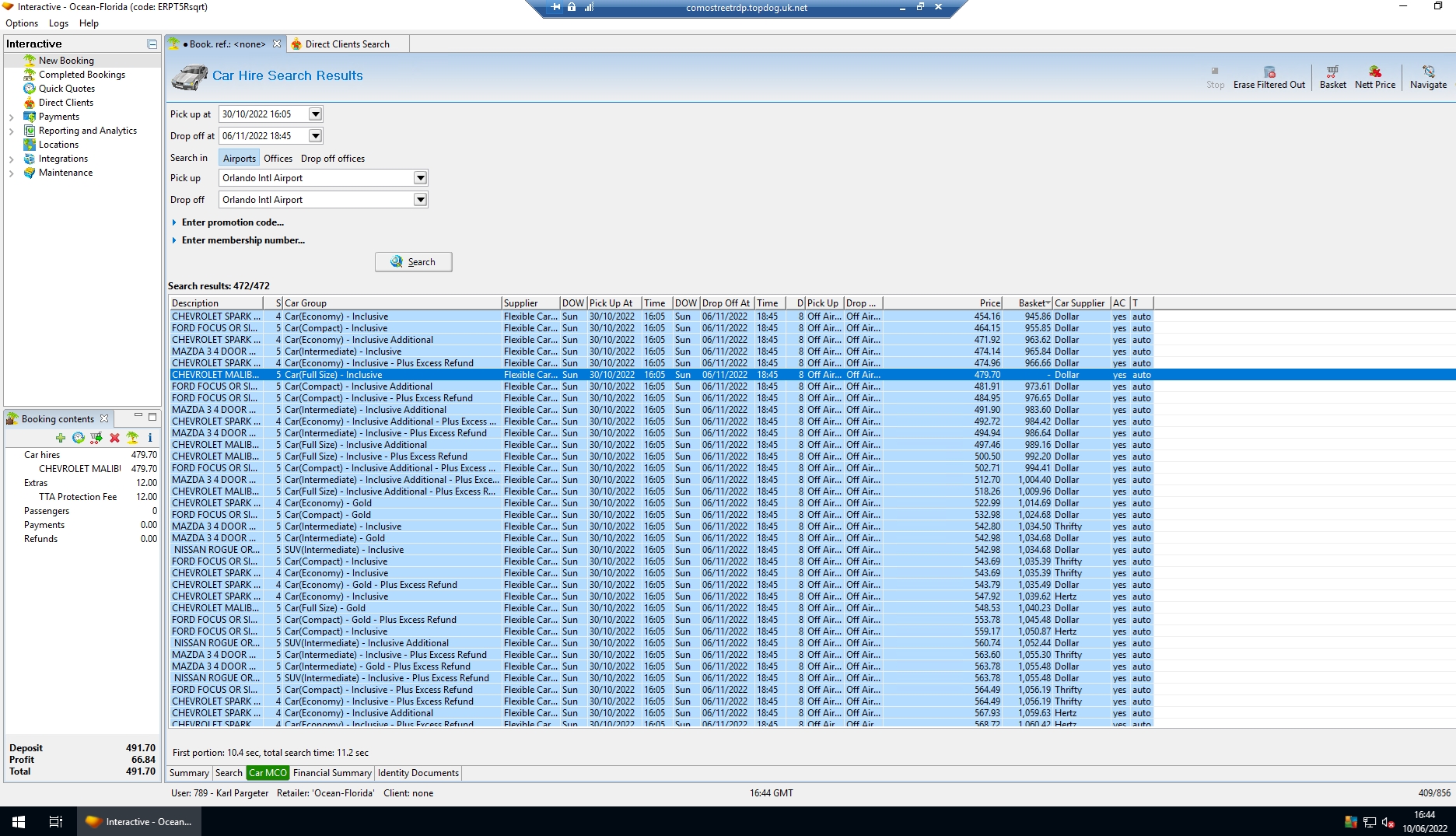
Task: Select Airports search-in option
Action: 239,159
